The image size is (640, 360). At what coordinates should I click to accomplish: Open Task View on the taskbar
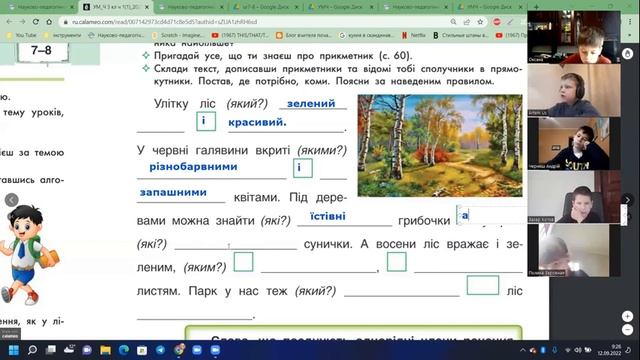click(x=51, y=350)
